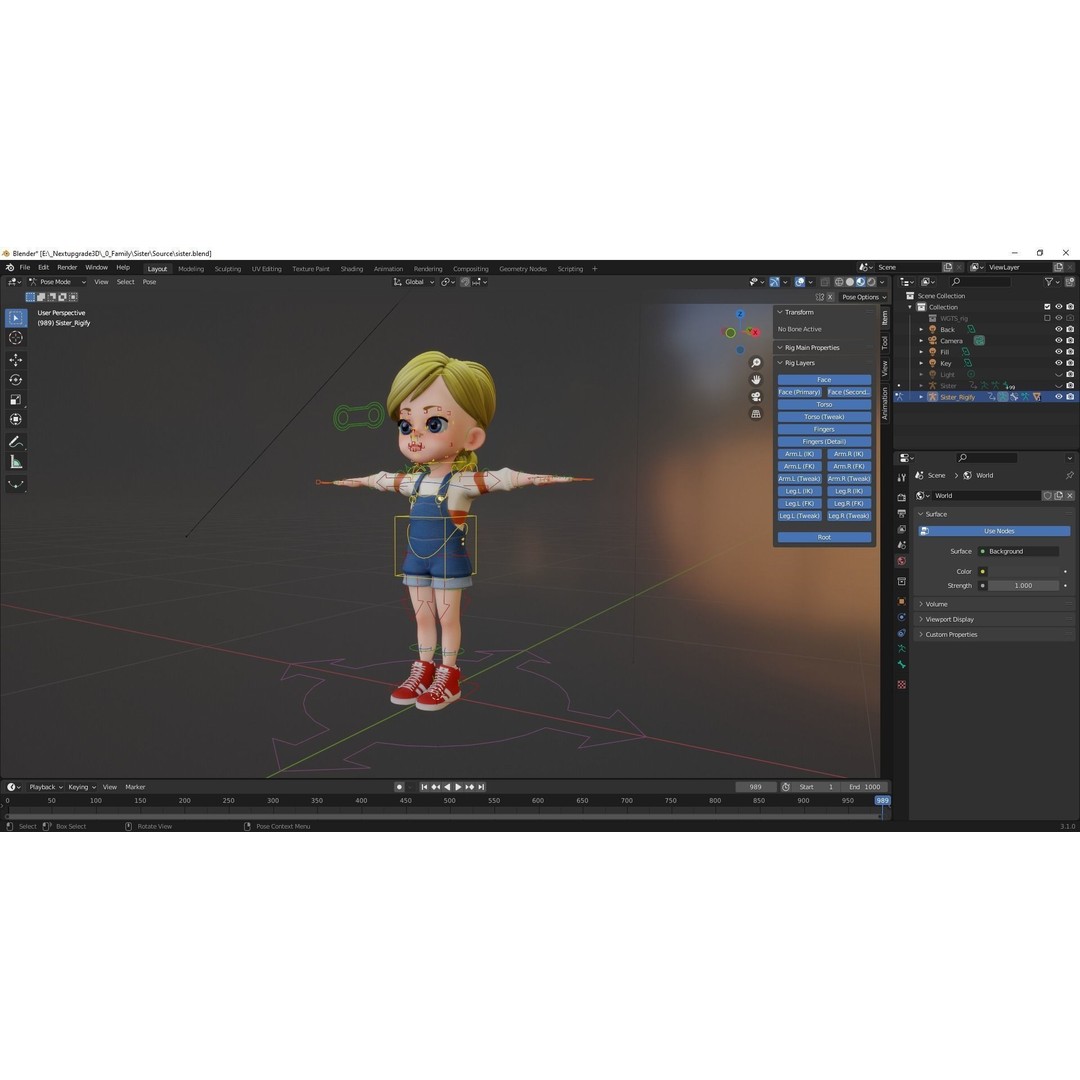Collapse the Rig Layers panel

tap(824, 363)
